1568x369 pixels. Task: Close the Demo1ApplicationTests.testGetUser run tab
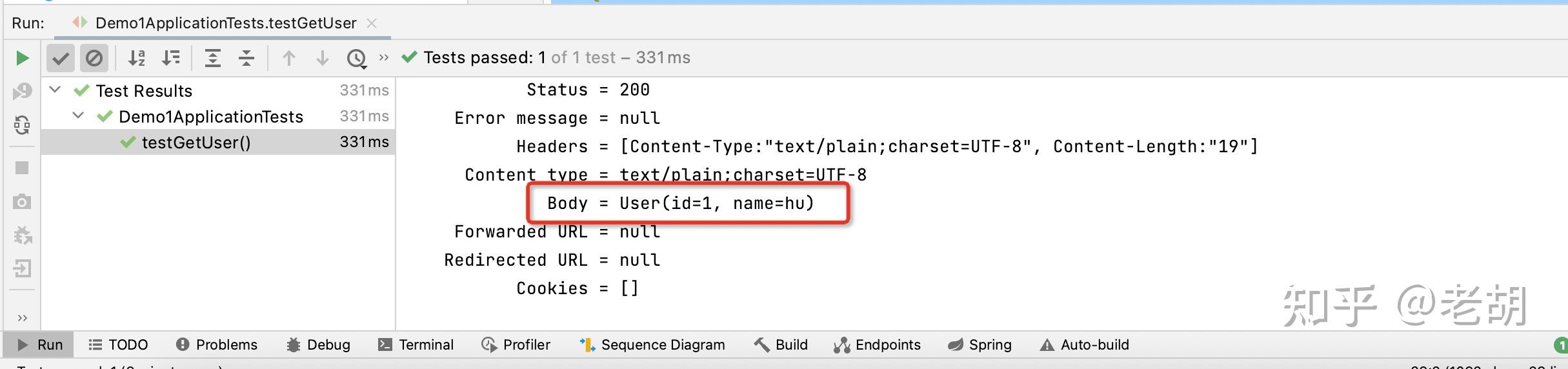pos(372,23)
